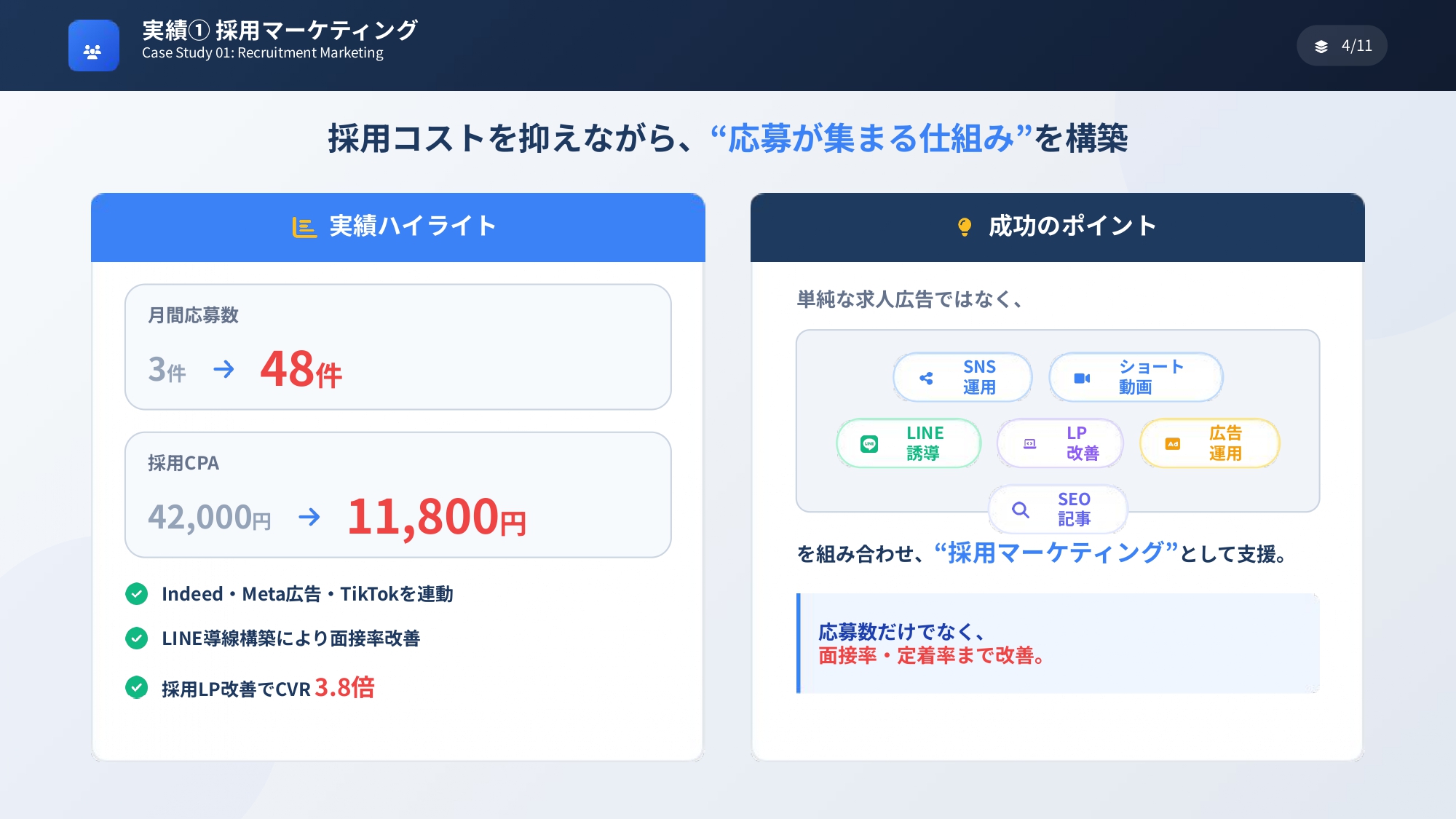Click the blue arrow in 採用CPA card
The width and height of the screenshot is (1456, 819).
coord(309,517)
